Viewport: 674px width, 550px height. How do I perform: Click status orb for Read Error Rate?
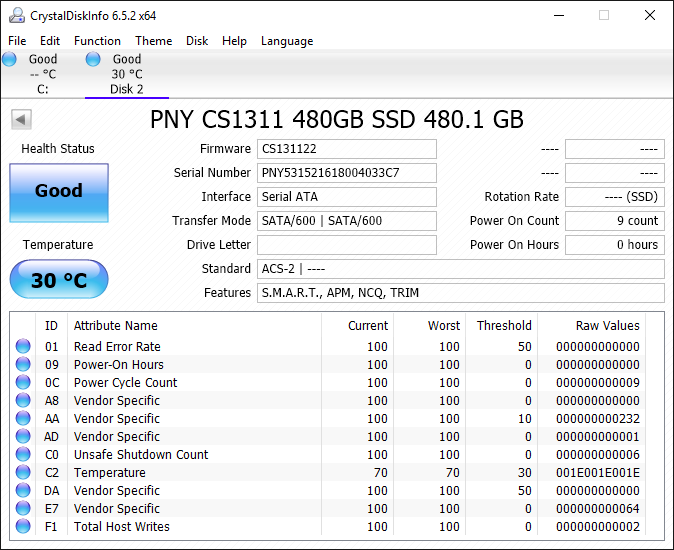(x=23, y=347)
